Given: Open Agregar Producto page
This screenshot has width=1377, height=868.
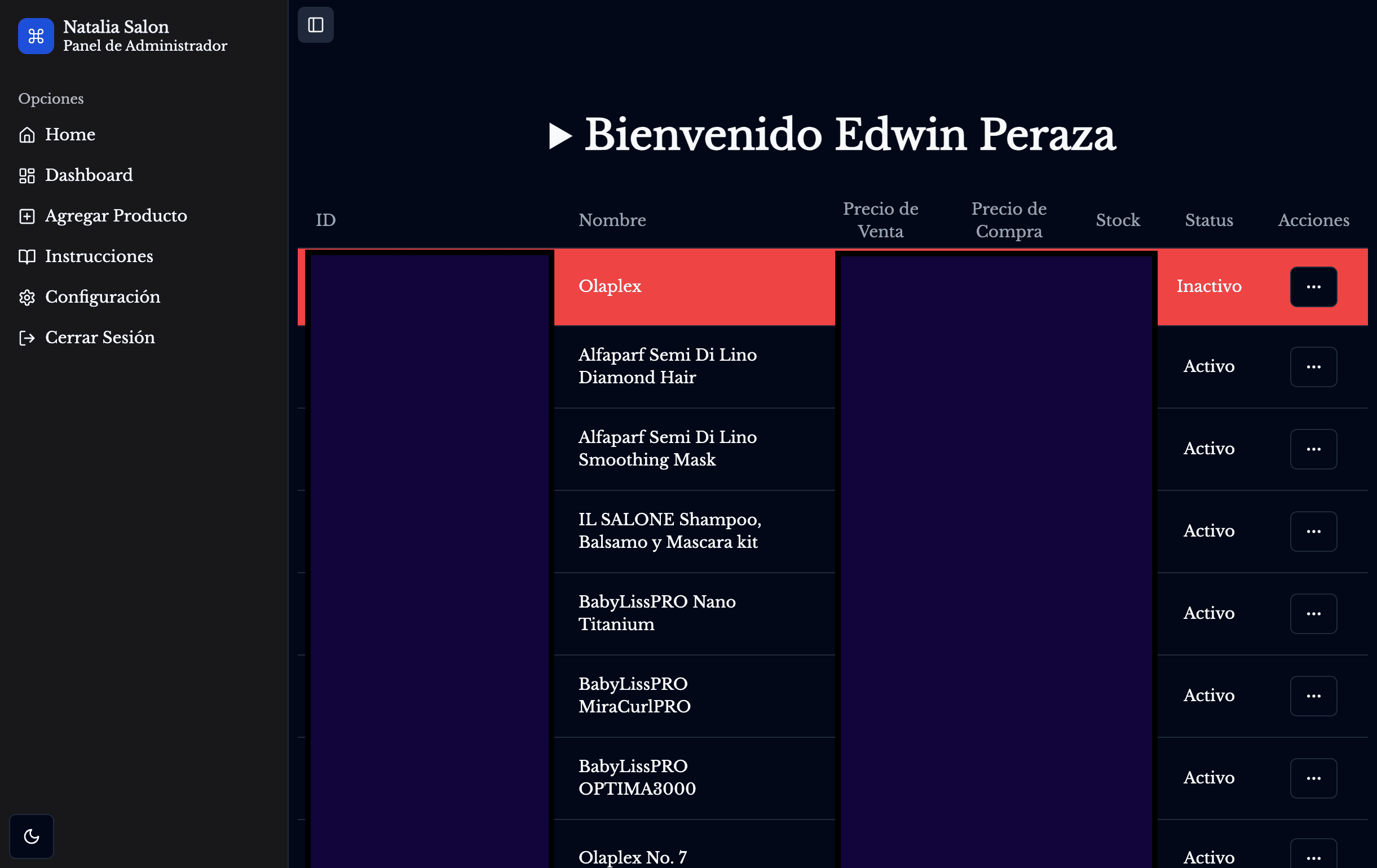Looking at the screenshot, I should point(116,216).
